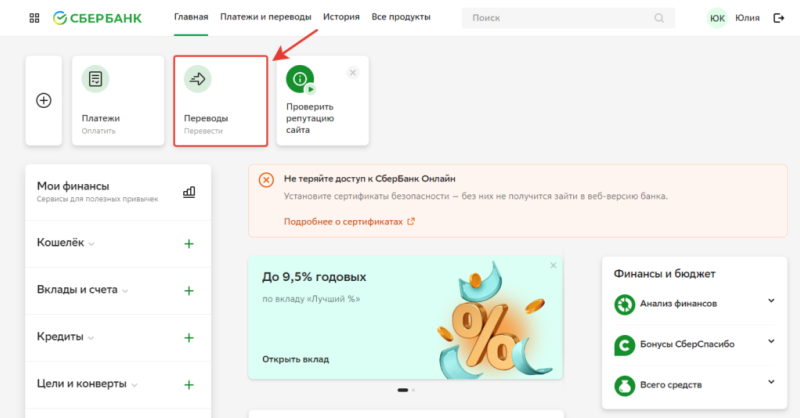Open the Переводы Перевести card
The image size is (800, 418).
tap(220, 101)
